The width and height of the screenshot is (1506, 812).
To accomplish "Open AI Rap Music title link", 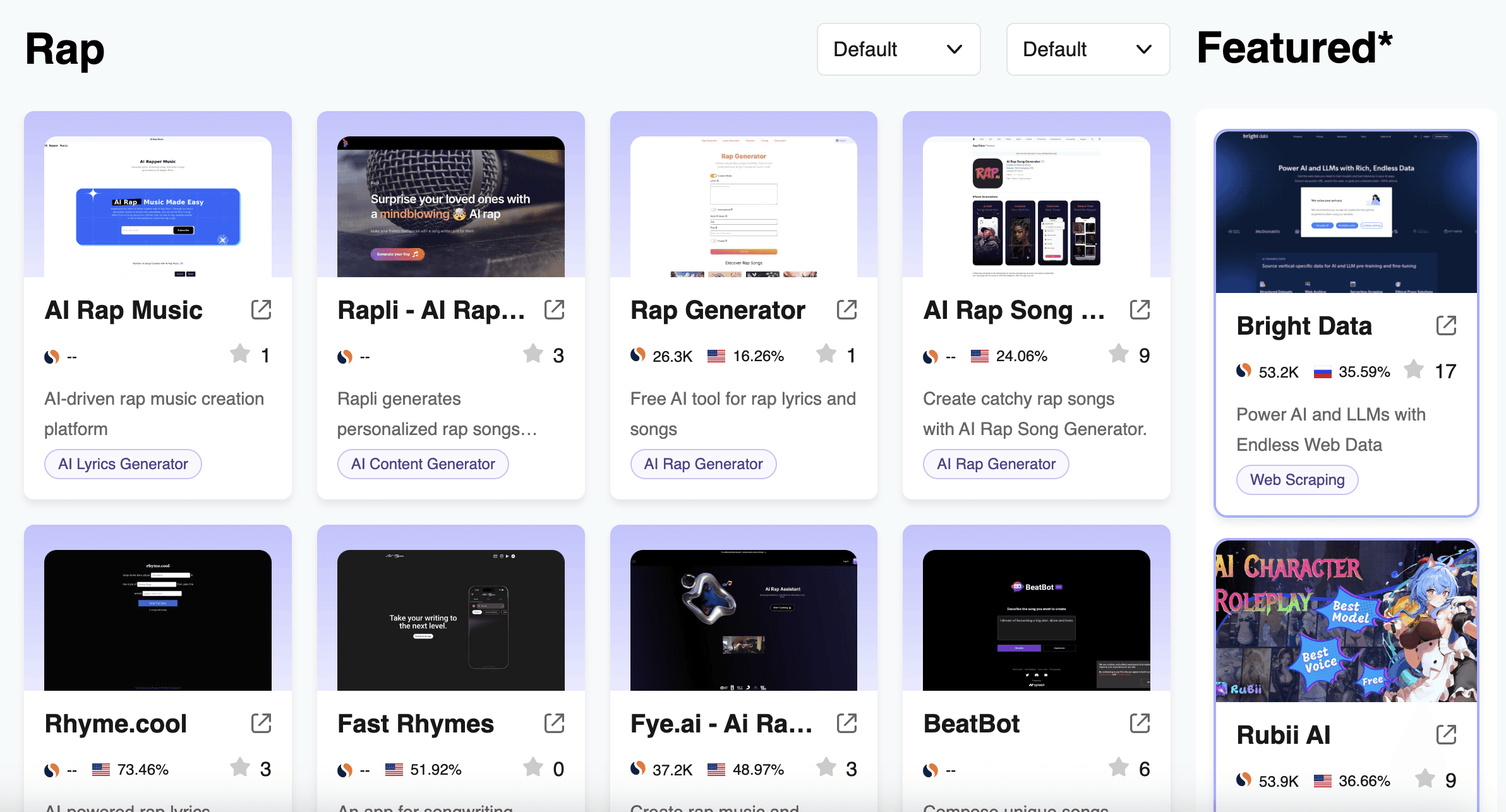I will (x=124, y=310).
